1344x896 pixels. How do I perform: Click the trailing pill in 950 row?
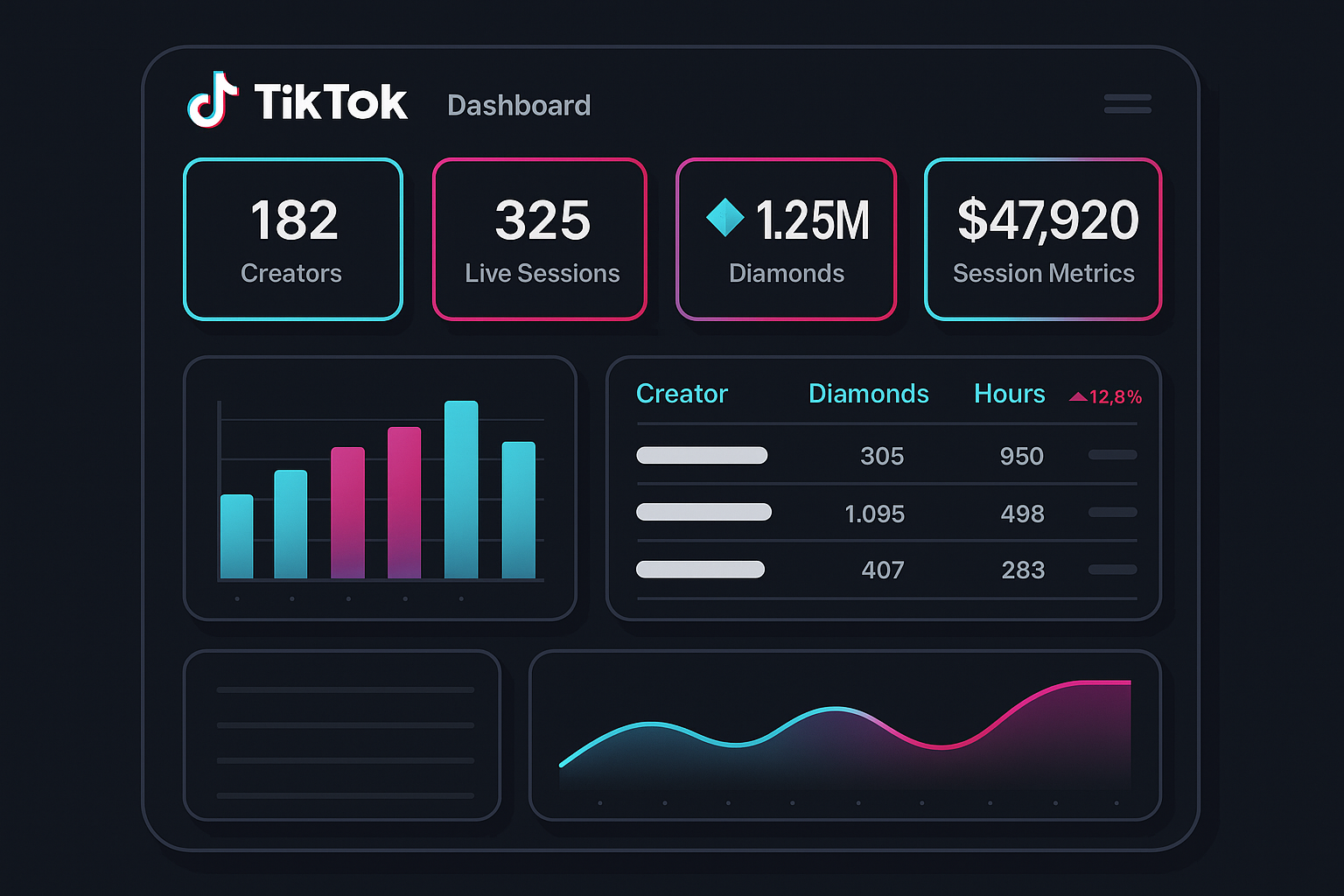click(1112, 455)
